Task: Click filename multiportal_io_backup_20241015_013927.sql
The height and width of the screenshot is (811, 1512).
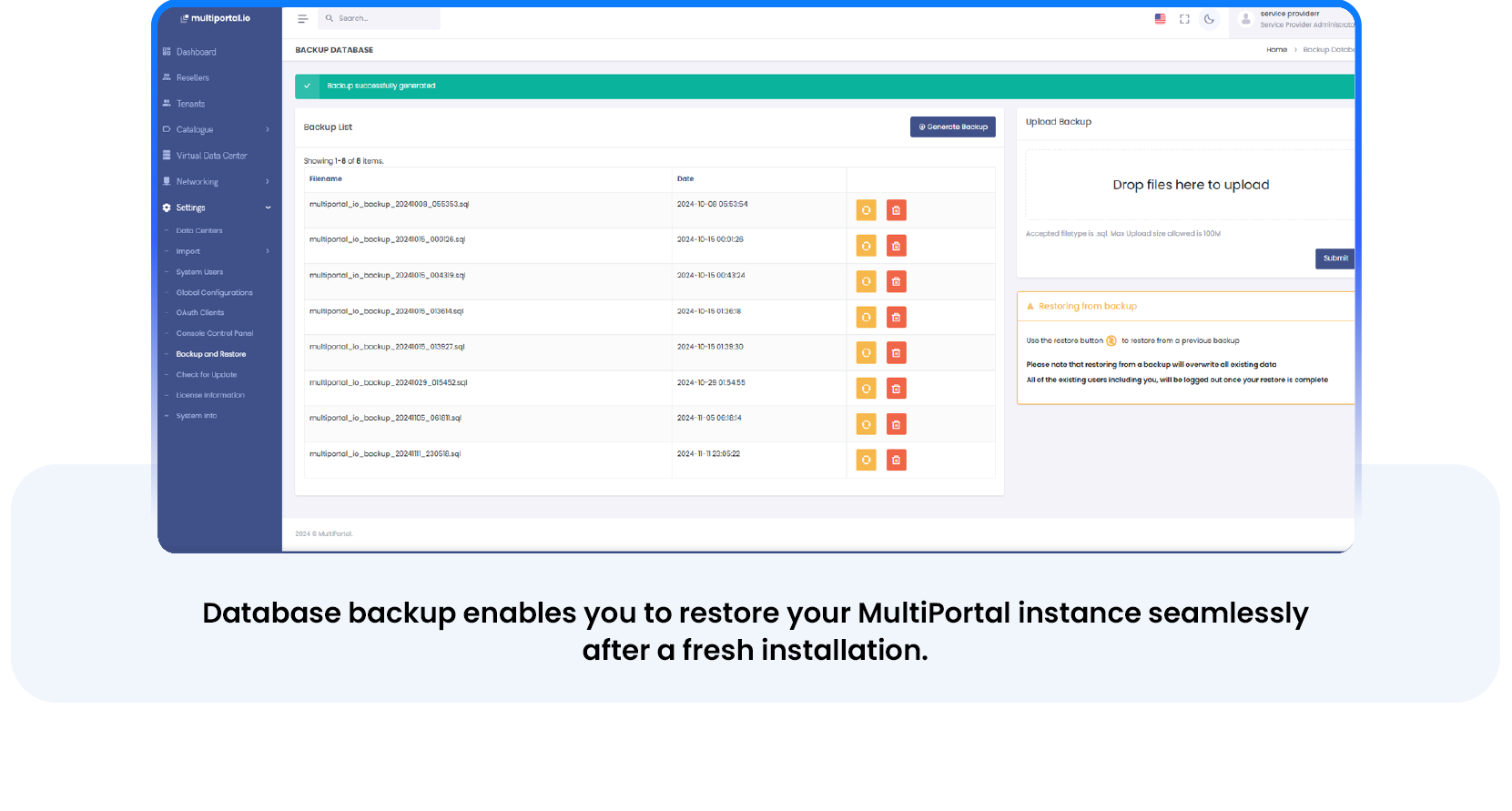Action: (387, 348)
